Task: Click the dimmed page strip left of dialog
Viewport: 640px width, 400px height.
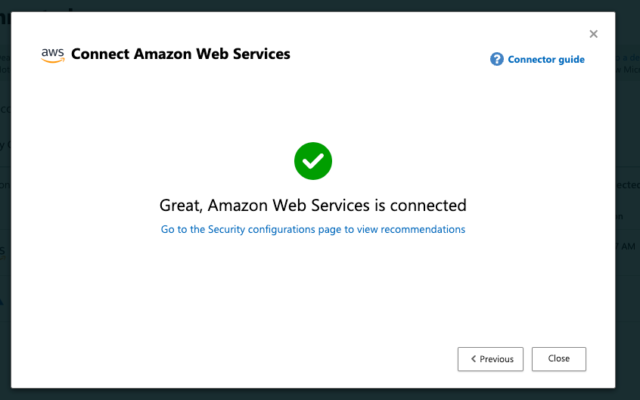Action: (x=5, y=204)
